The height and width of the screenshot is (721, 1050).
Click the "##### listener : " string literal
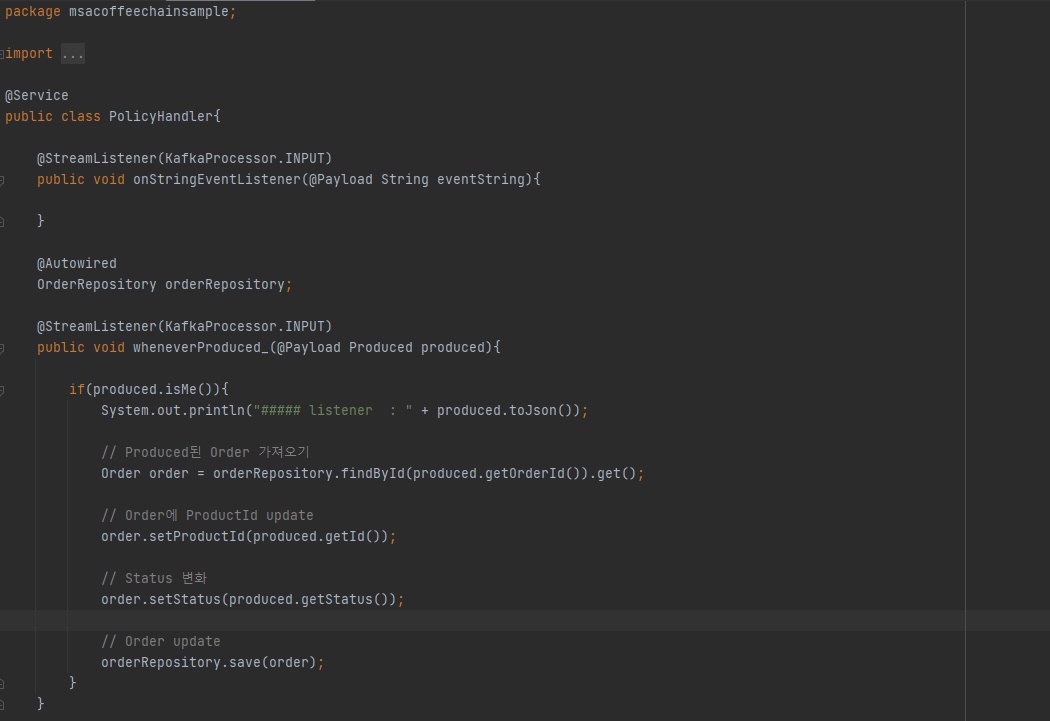pyautogui.click(x=333, y=410)
